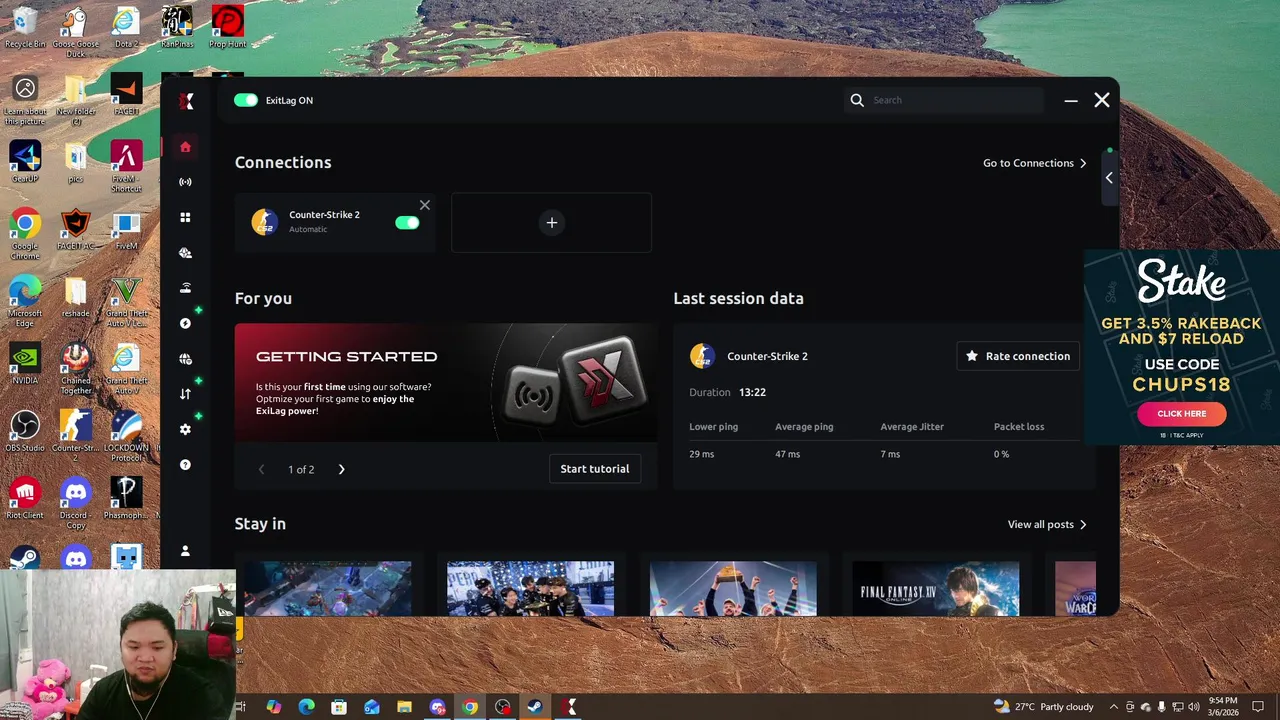
Task: Open Prop Hunt desktop shortcut
Action: pos(227,27)
